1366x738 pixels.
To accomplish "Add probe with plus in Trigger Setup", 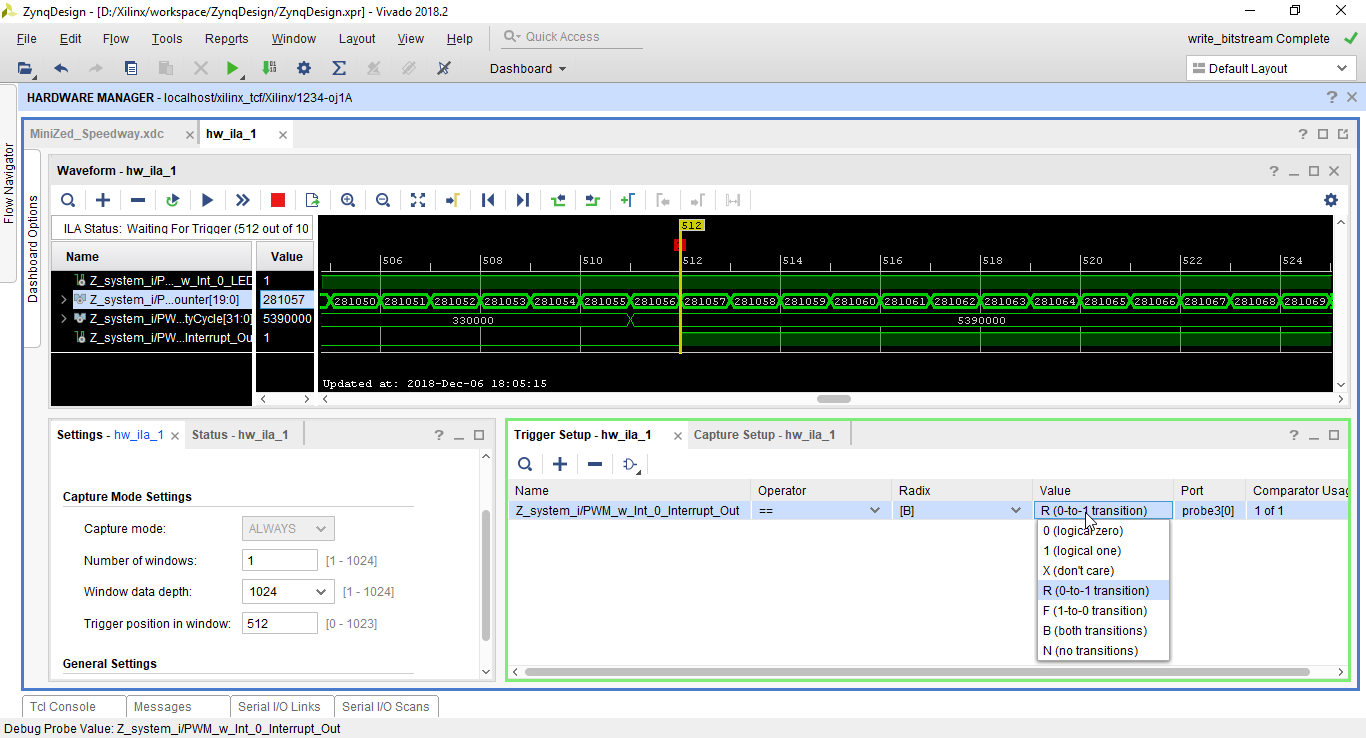I will 560,464.
